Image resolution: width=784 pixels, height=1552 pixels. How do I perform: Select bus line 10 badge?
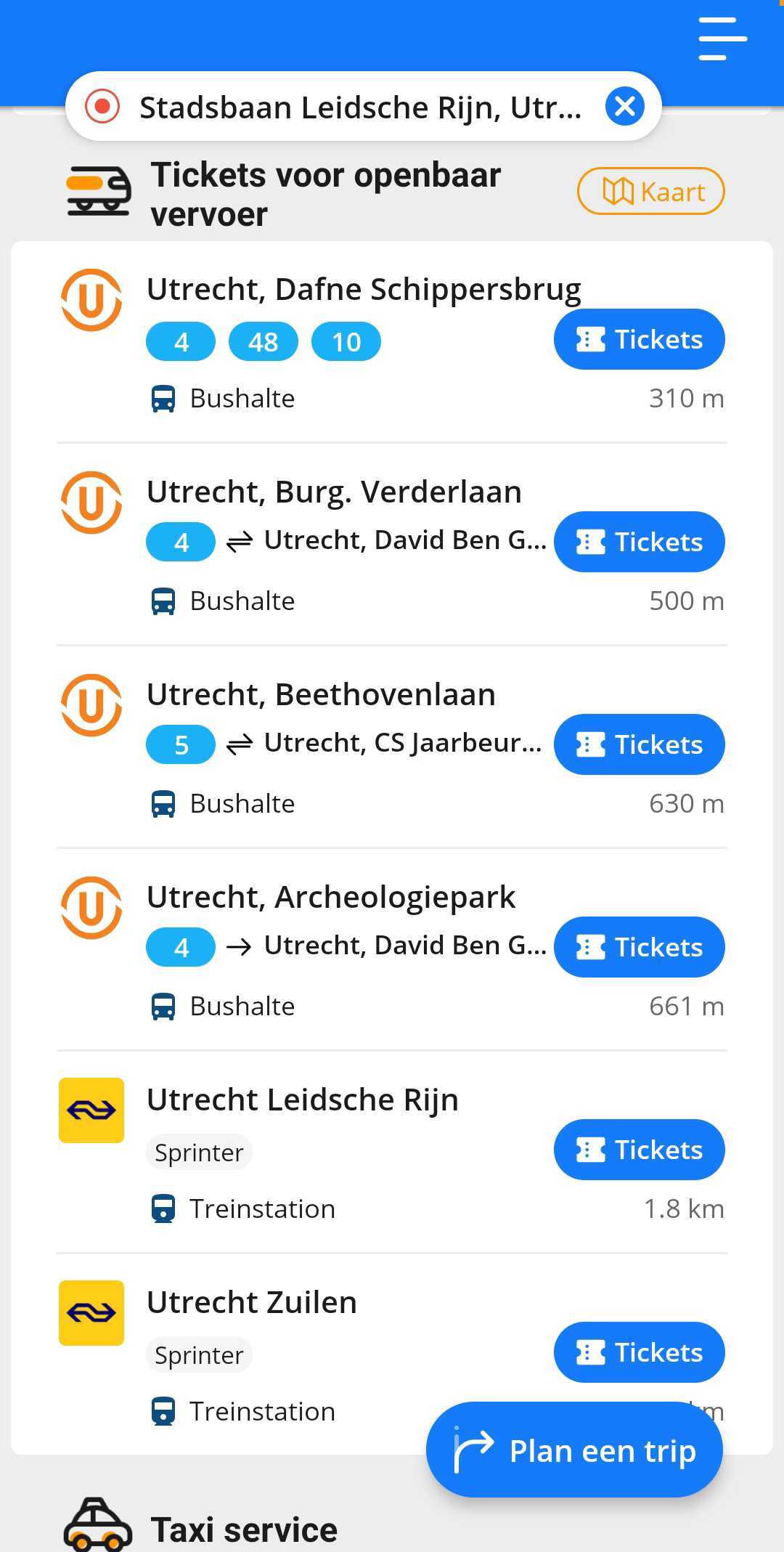tap(346, 341)
